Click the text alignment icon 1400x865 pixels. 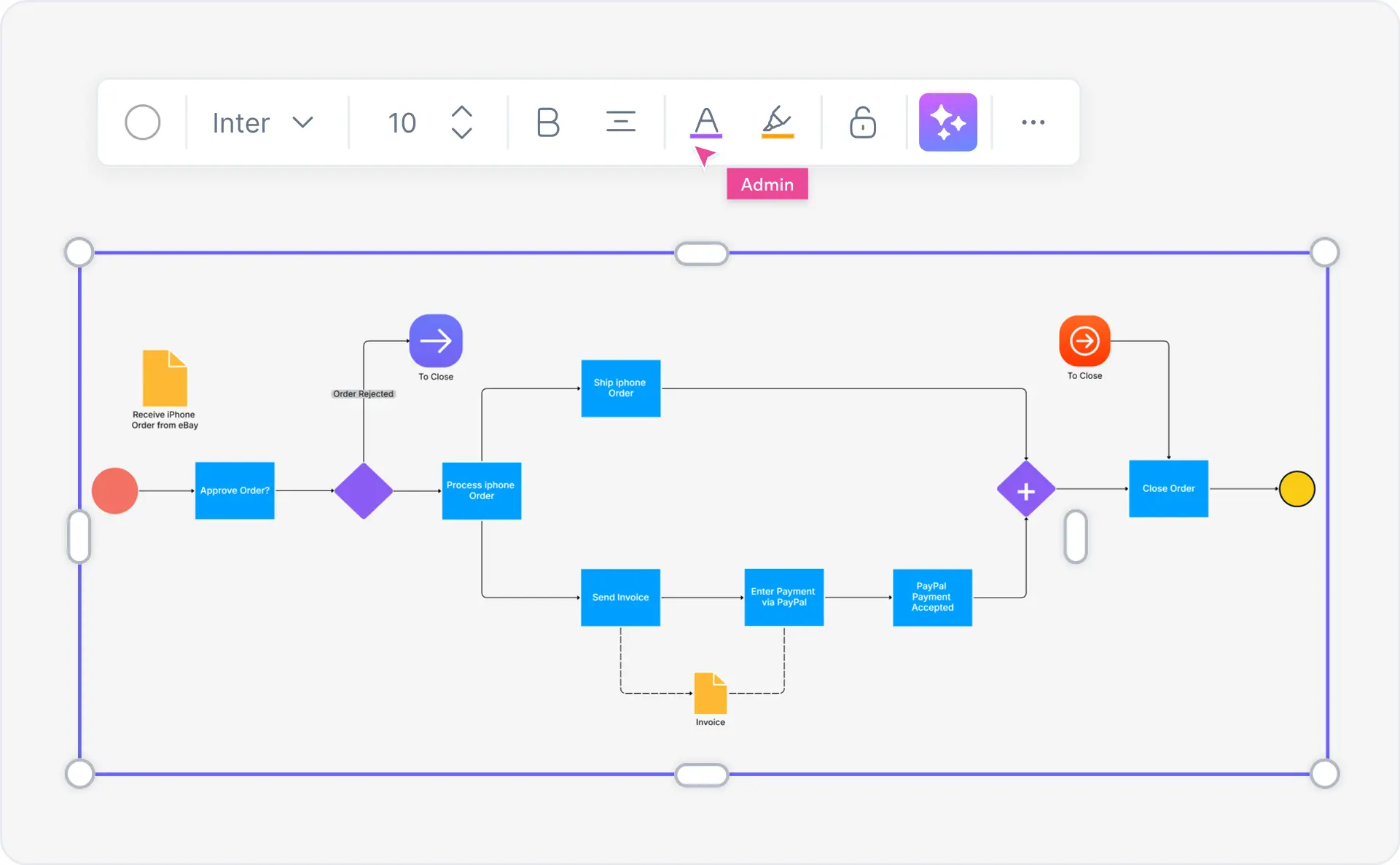coord(620,122)
